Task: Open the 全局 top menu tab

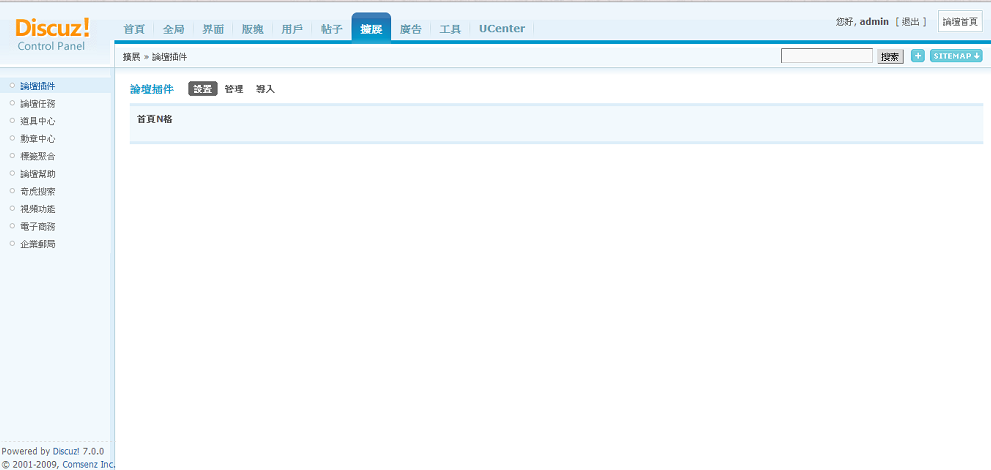Action: [x=173, y=29]
